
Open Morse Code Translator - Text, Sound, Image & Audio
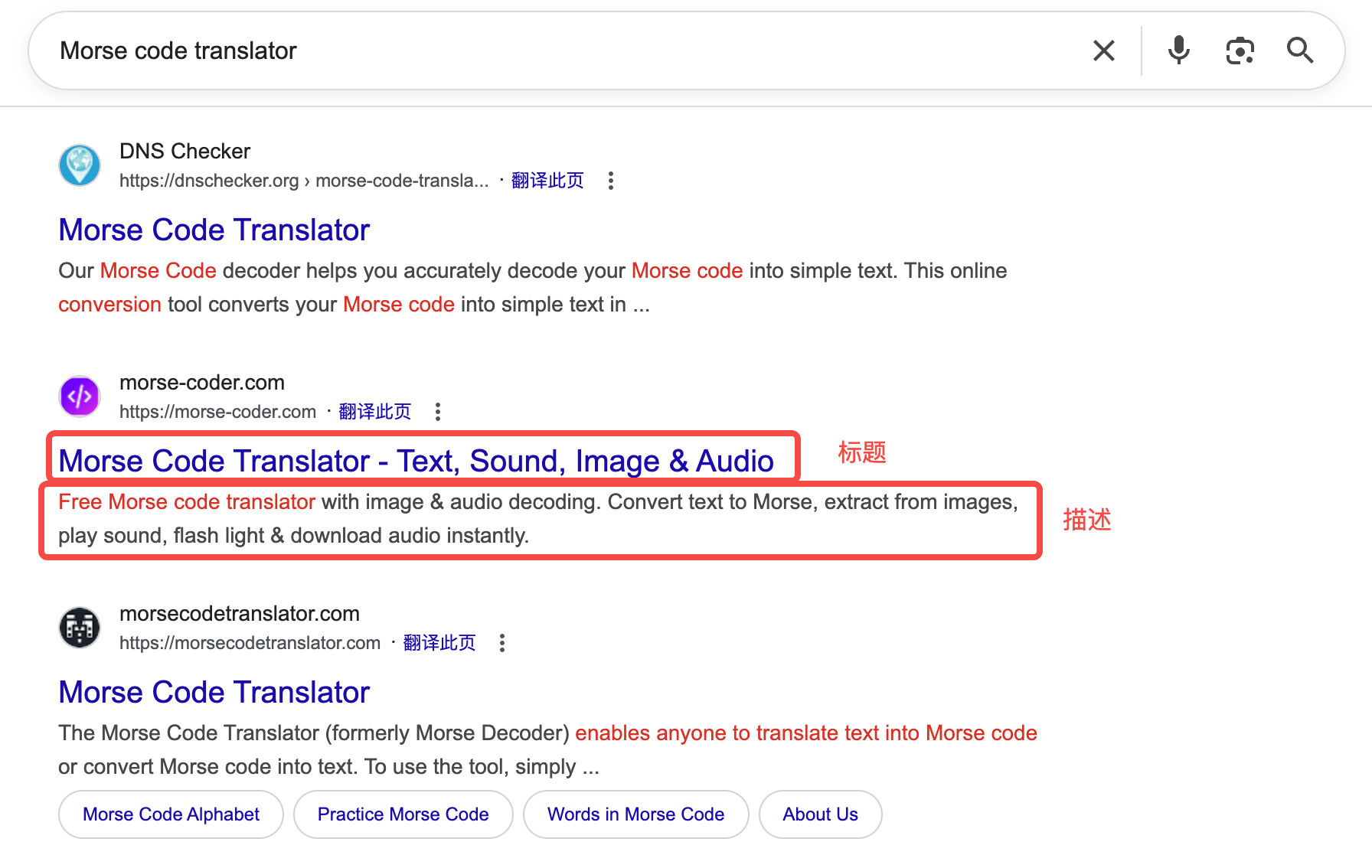coord(416,461)
